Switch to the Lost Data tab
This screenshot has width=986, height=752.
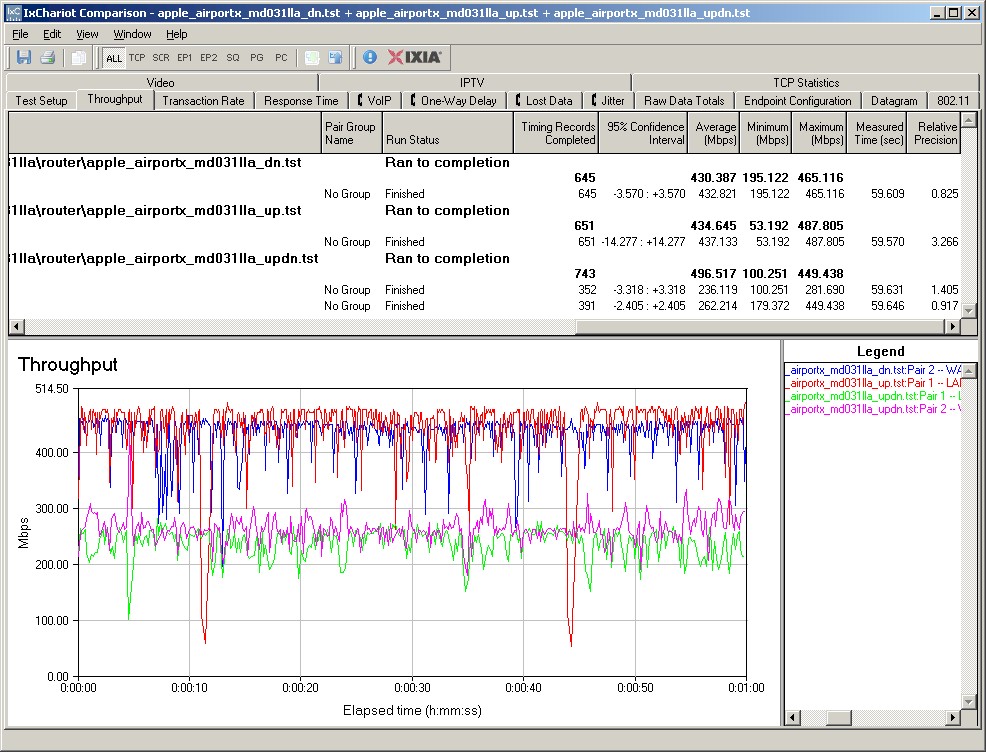(544, 101)
